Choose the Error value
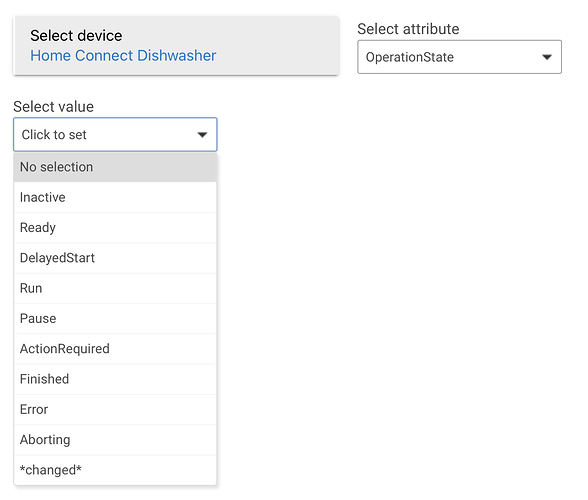This screenshot has width=588, height=500. 115,410
